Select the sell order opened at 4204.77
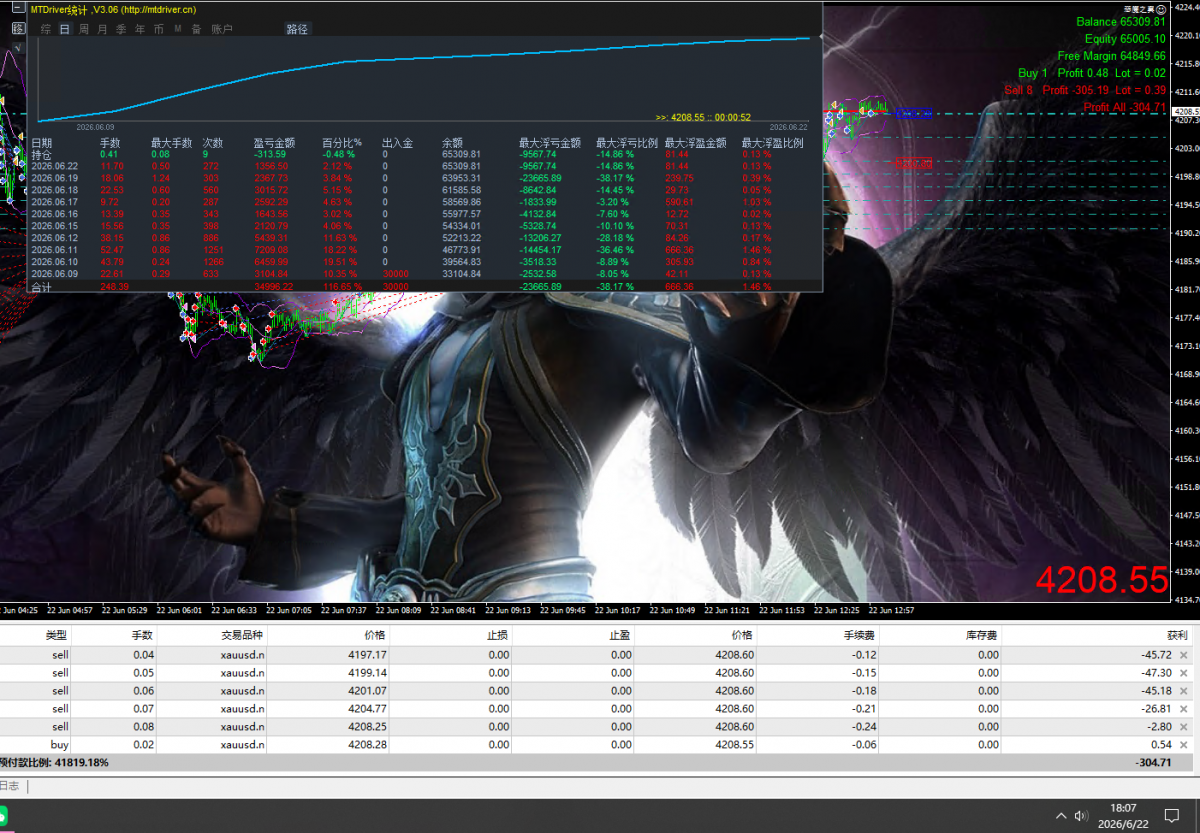Image resolution: width=1200 pixels, height=833 pixels. 599,709
